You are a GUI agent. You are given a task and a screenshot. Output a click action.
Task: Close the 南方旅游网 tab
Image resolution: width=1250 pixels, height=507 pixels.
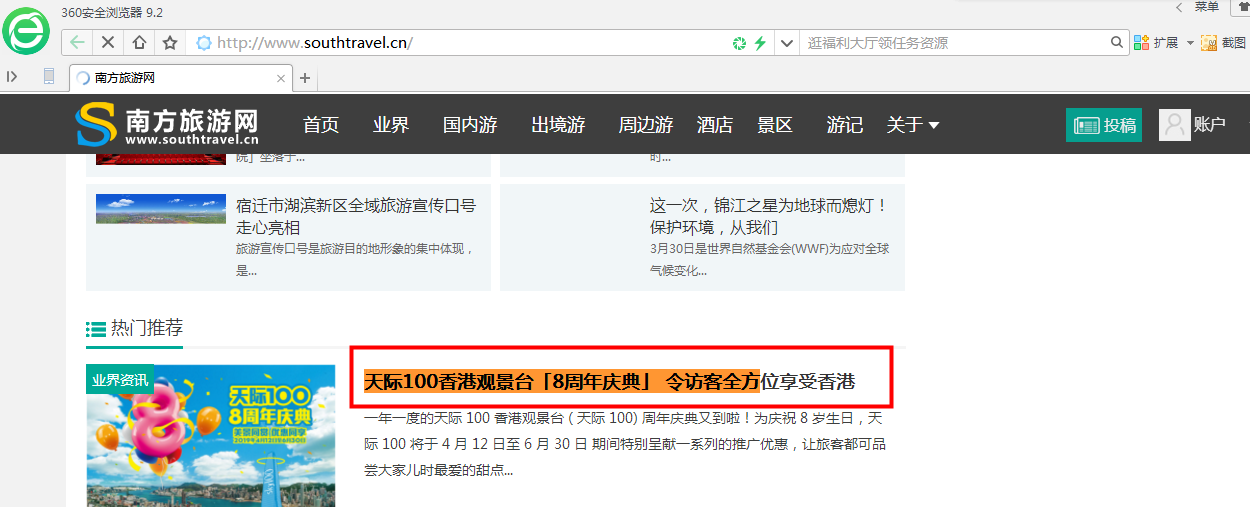(281, 78)
